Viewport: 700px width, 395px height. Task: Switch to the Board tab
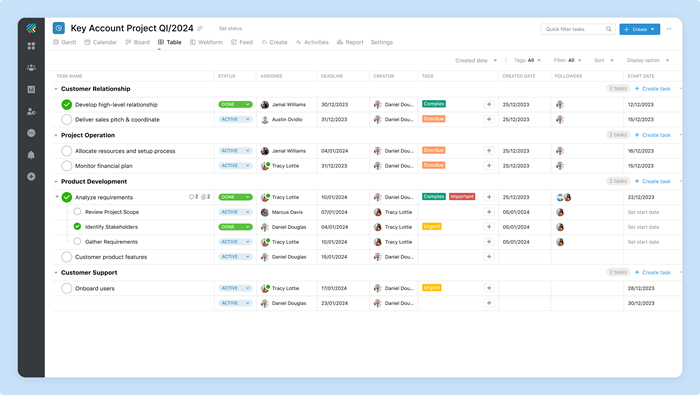pos(138,42)
